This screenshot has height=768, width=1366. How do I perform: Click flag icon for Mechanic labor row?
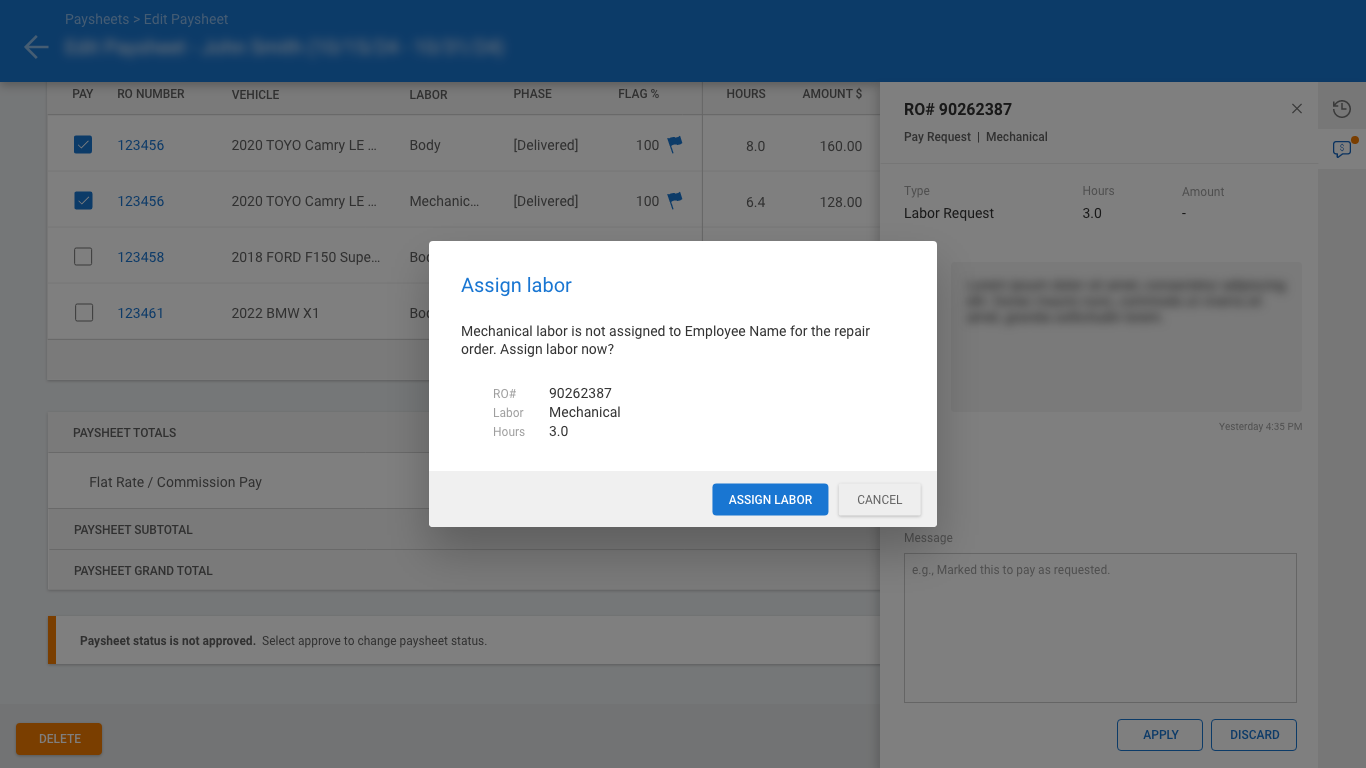(x=675, y=200)
